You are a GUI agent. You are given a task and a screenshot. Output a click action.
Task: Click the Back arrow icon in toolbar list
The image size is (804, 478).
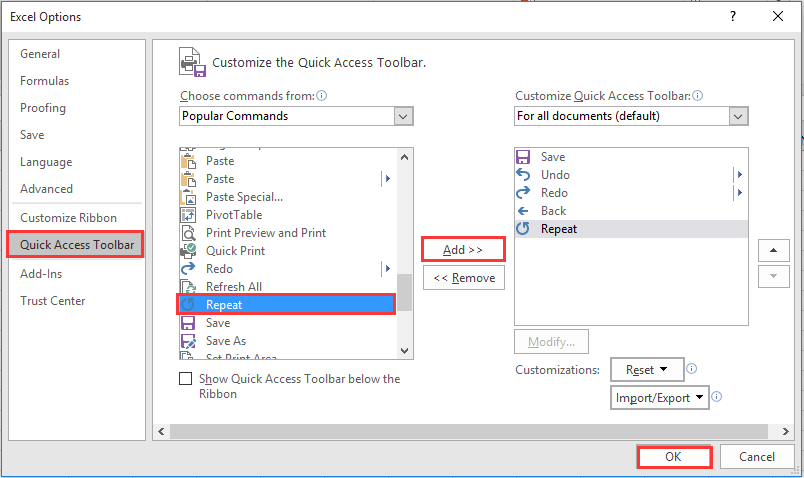coord(523,211)
